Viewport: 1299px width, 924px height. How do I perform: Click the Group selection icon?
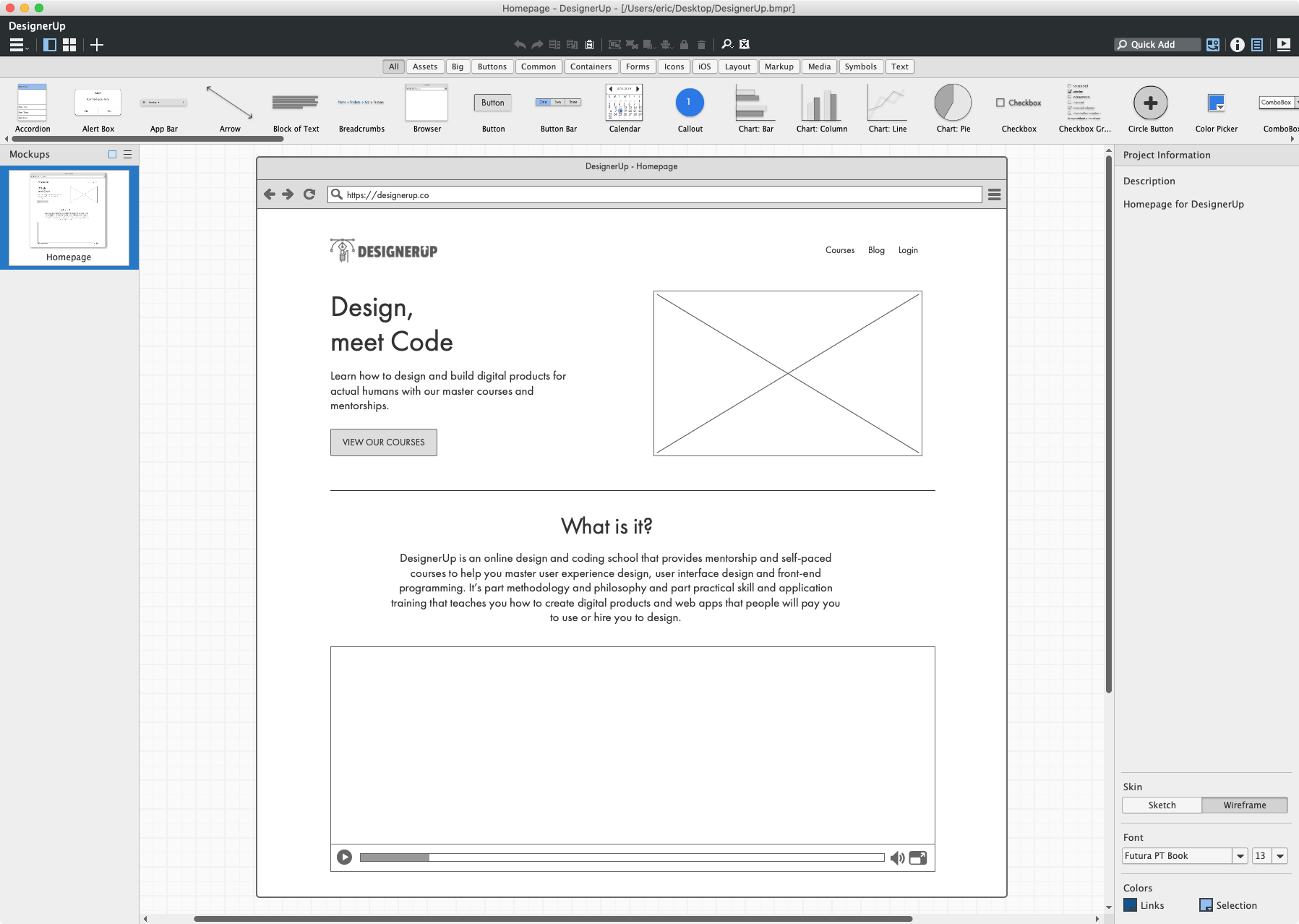point(614,45)
